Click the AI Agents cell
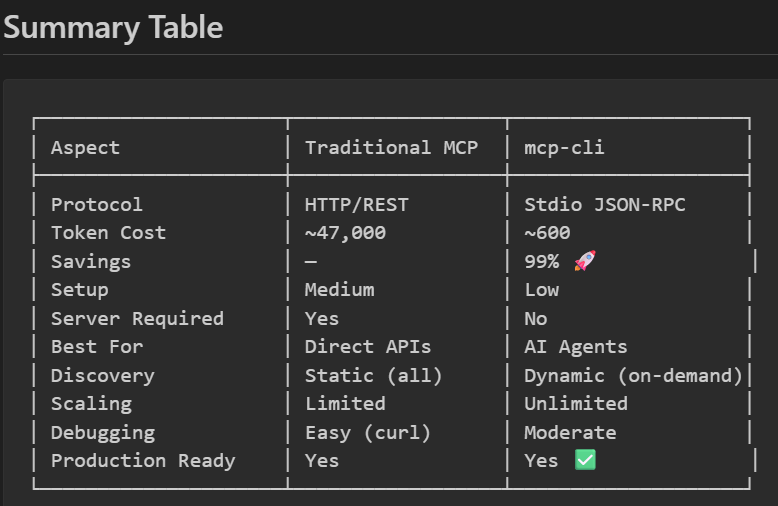The width and height of the screenshot is (778, 506). [x=576, y=347]
